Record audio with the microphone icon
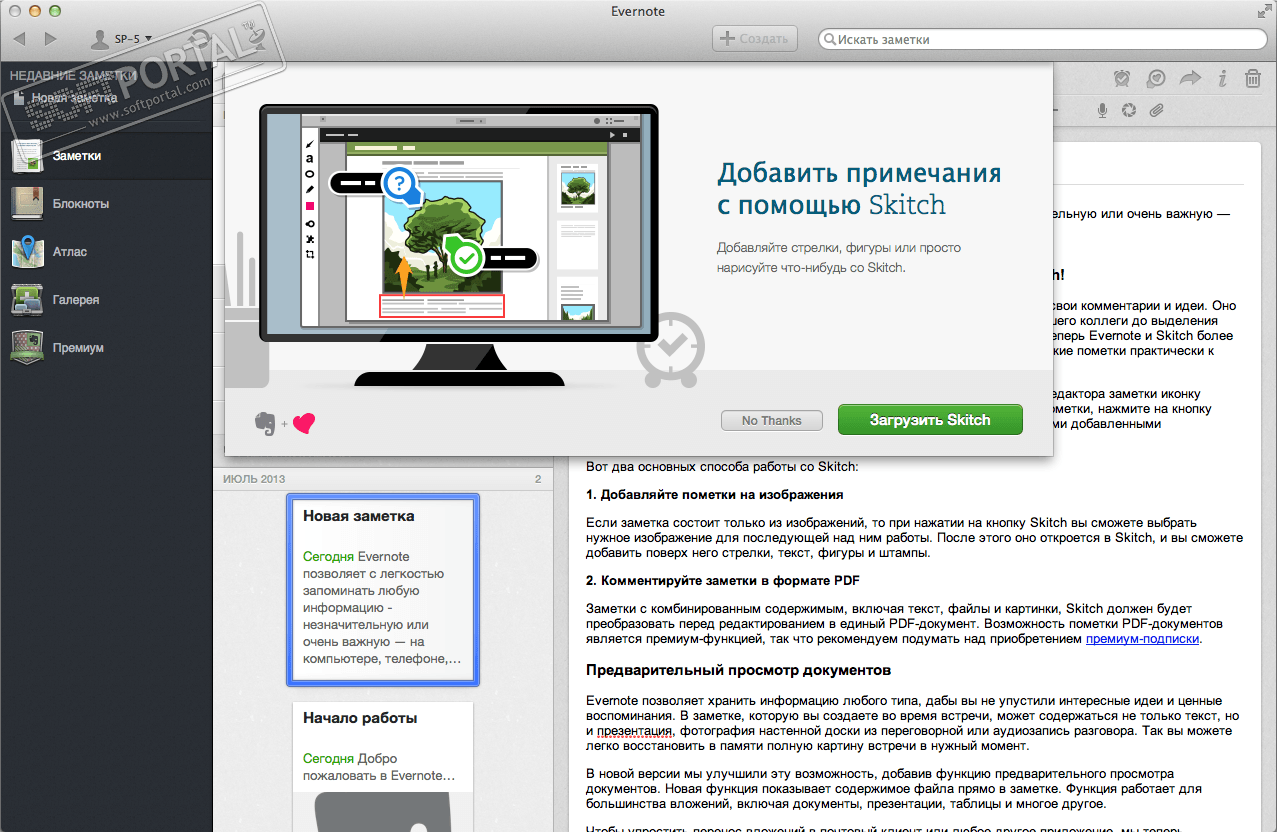This screenshot has width=1277, height=832. [x=1103, y=110]
